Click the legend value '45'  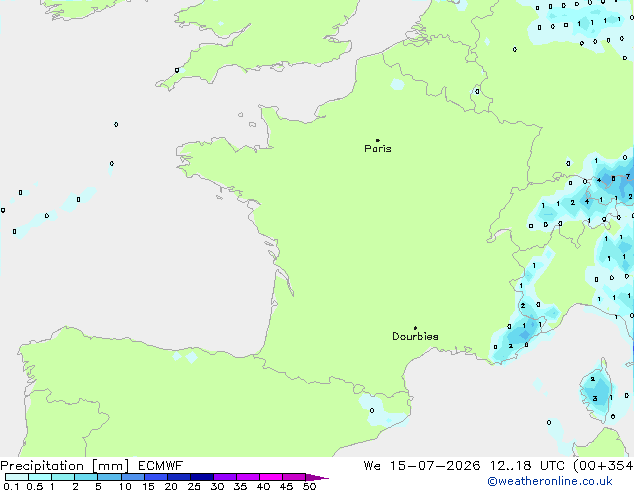(x=286, y=486)
